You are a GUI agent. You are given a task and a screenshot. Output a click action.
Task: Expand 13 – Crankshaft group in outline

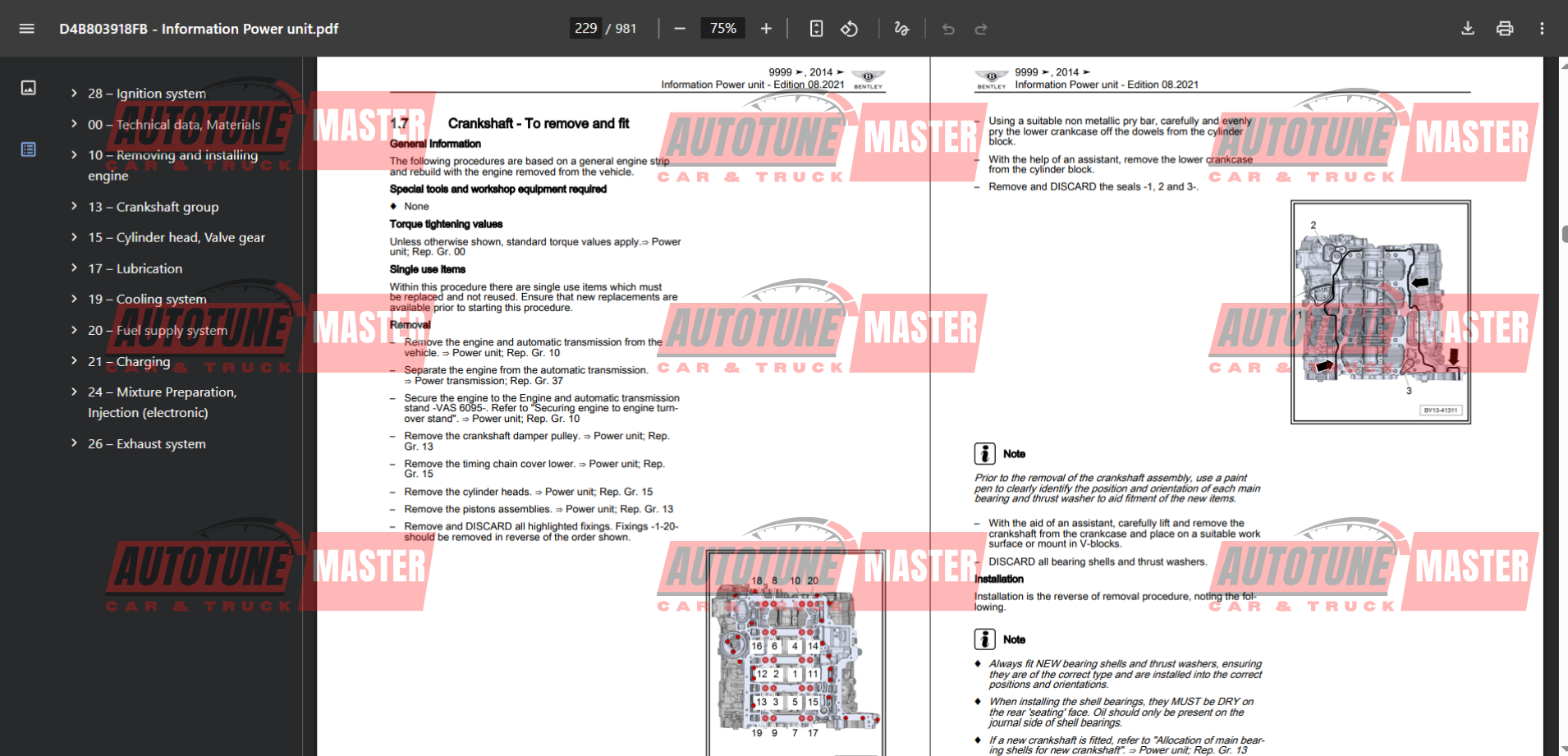click(x=74, y=207)
